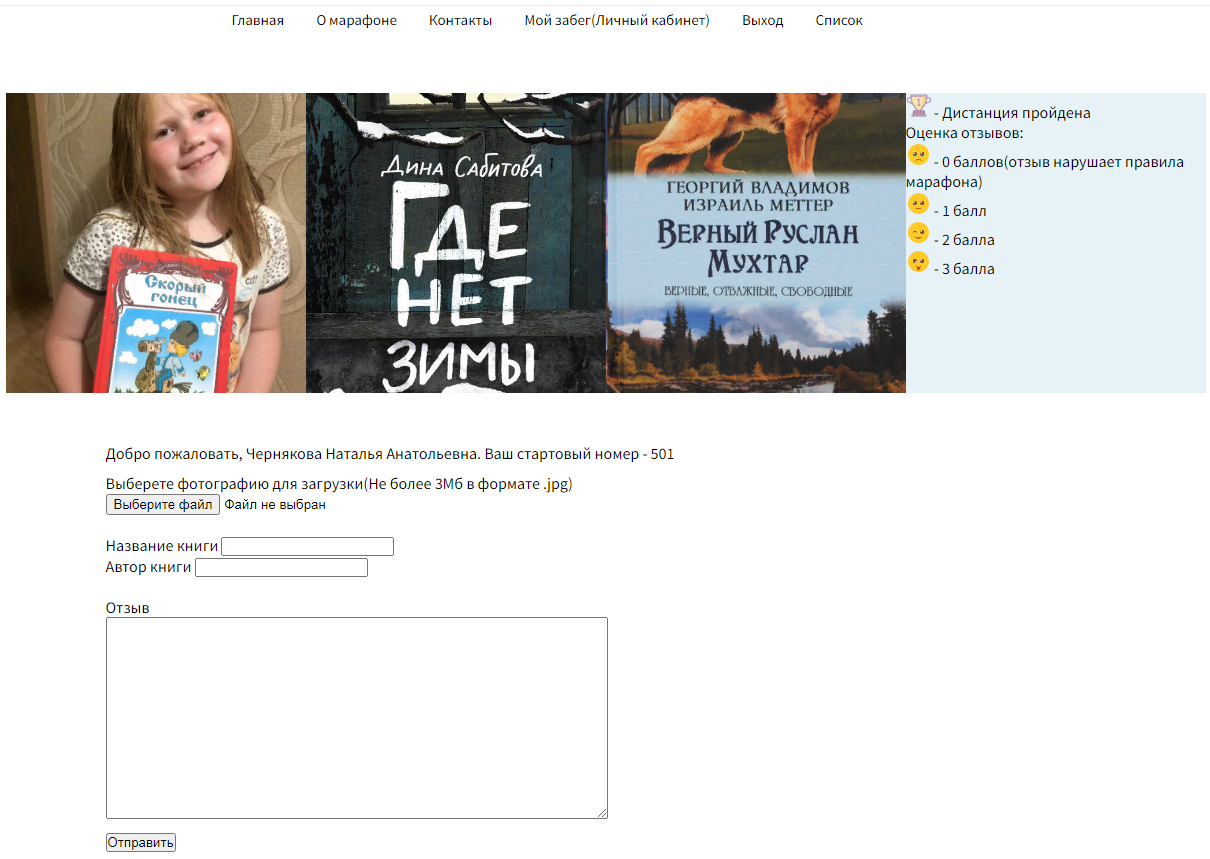Screen dimensions: 1210x859
Task: Click the Выберете фотографию для загрузки instruction text
Action: pos(339,485)
